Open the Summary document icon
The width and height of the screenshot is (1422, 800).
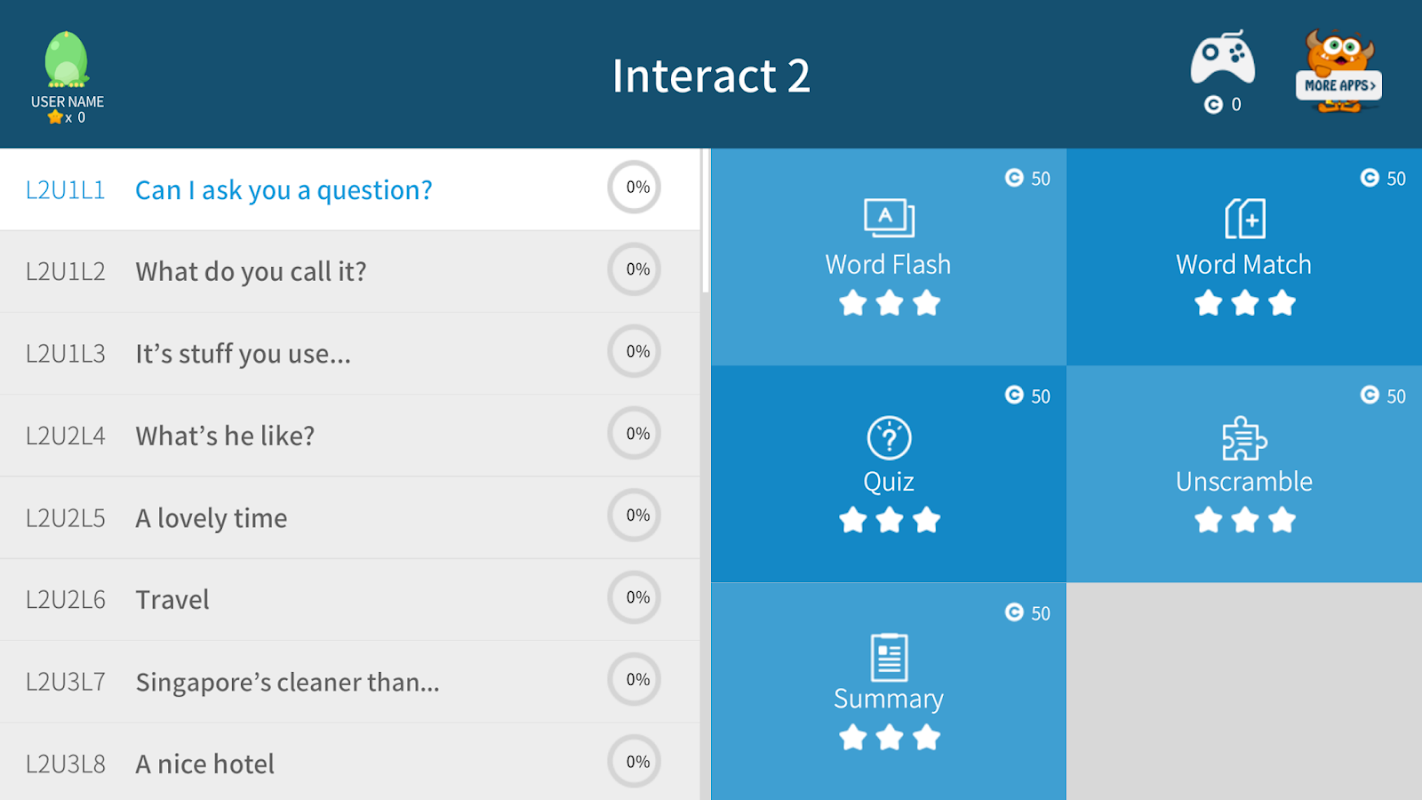(x=888, y=657)
